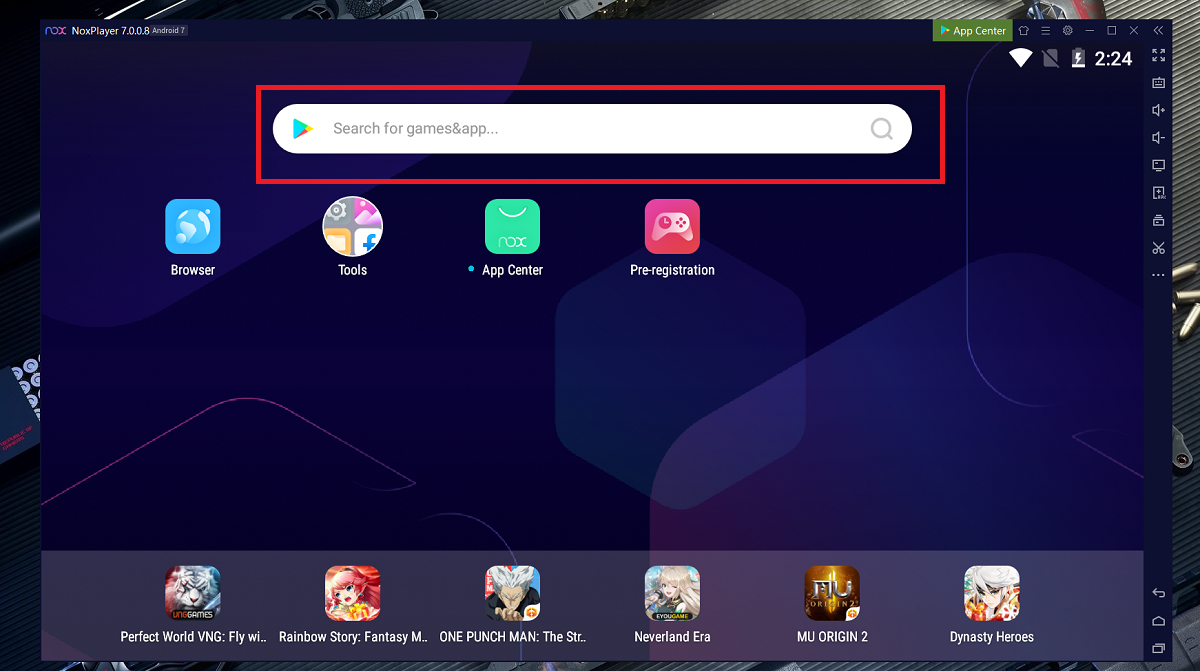The image size is (1200, 671).
Task: Click the APK install icon in sidebar
Action: click(x=1158, y=192)
